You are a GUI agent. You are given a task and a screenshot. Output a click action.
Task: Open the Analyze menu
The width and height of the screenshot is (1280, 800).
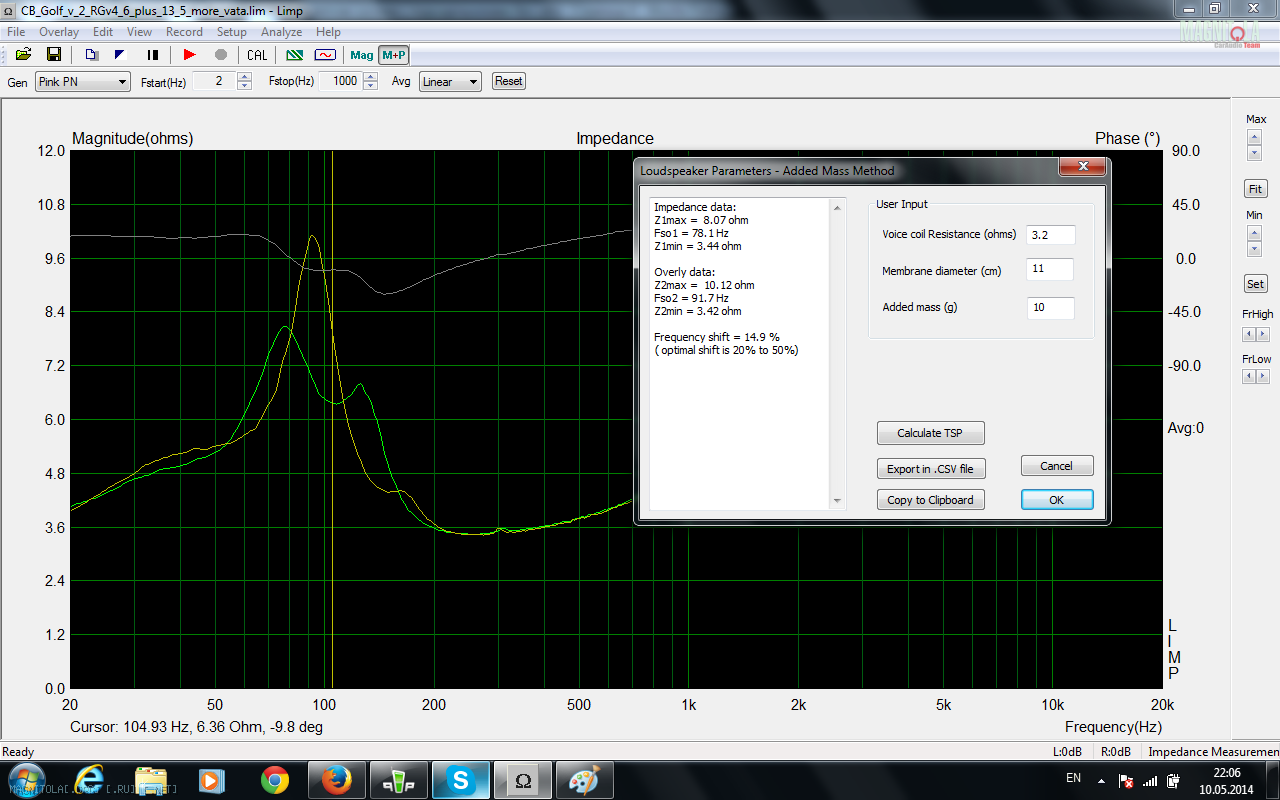coord(281,32)
